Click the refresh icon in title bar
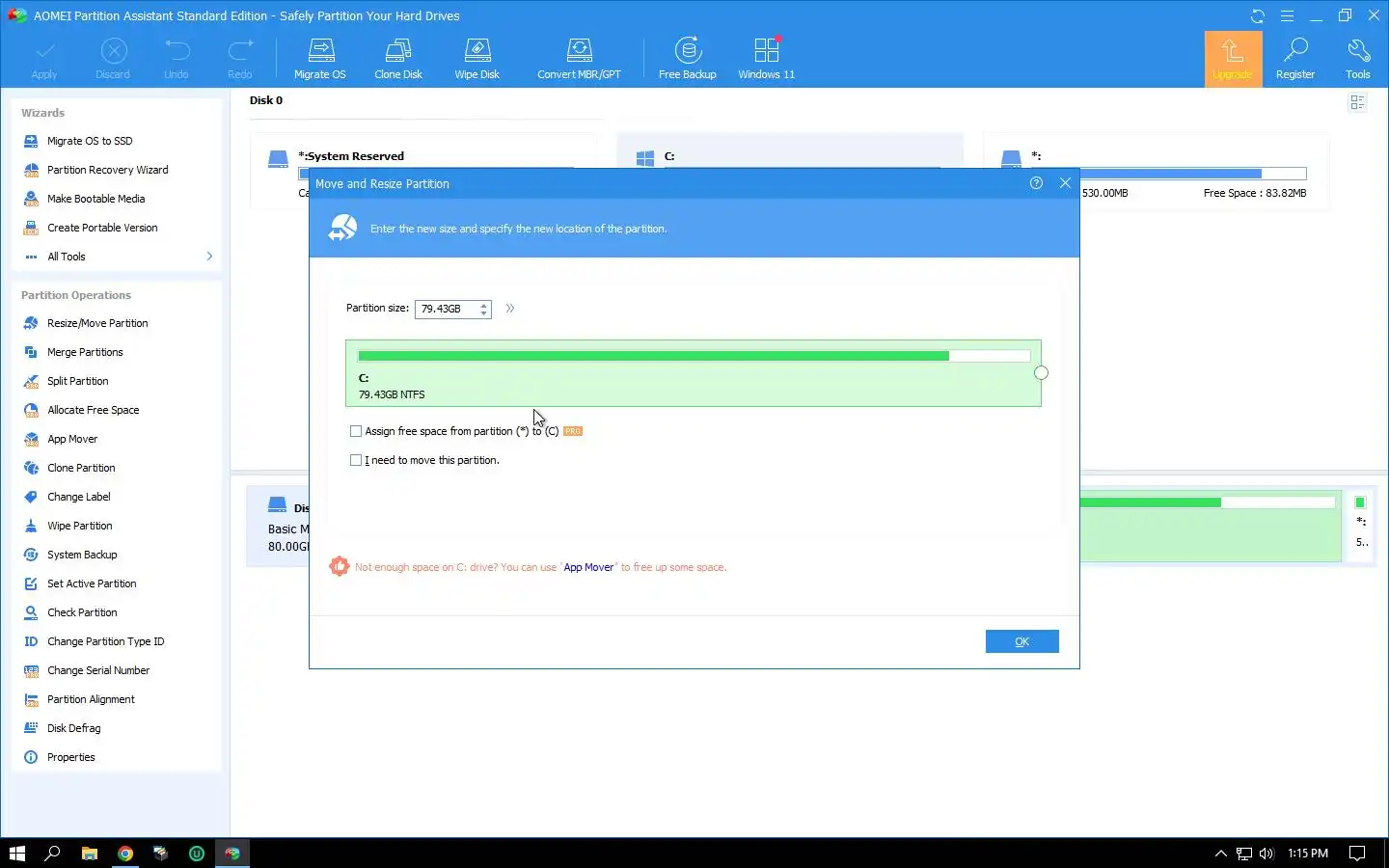Viewport: 1389px width, 868px height. tap(1258, 15)
